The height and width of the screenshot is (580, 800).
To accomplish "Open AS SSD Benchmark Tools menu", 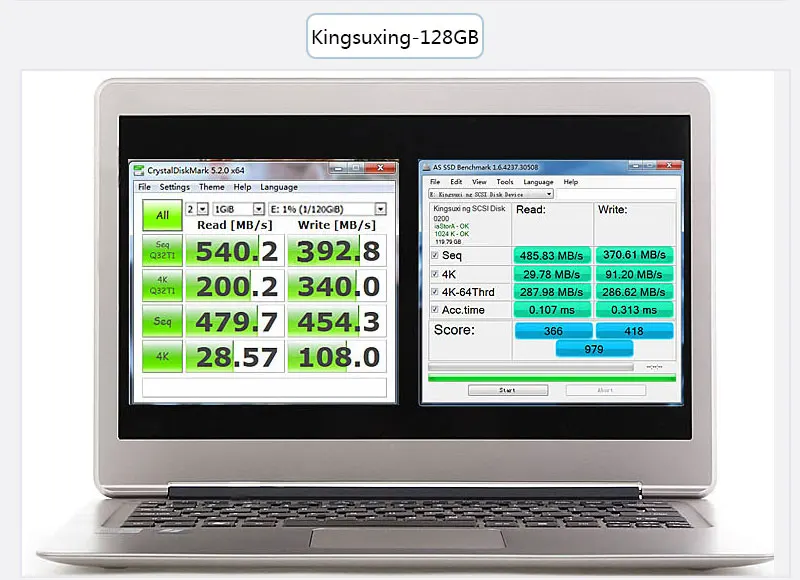I will pos(505,182).
